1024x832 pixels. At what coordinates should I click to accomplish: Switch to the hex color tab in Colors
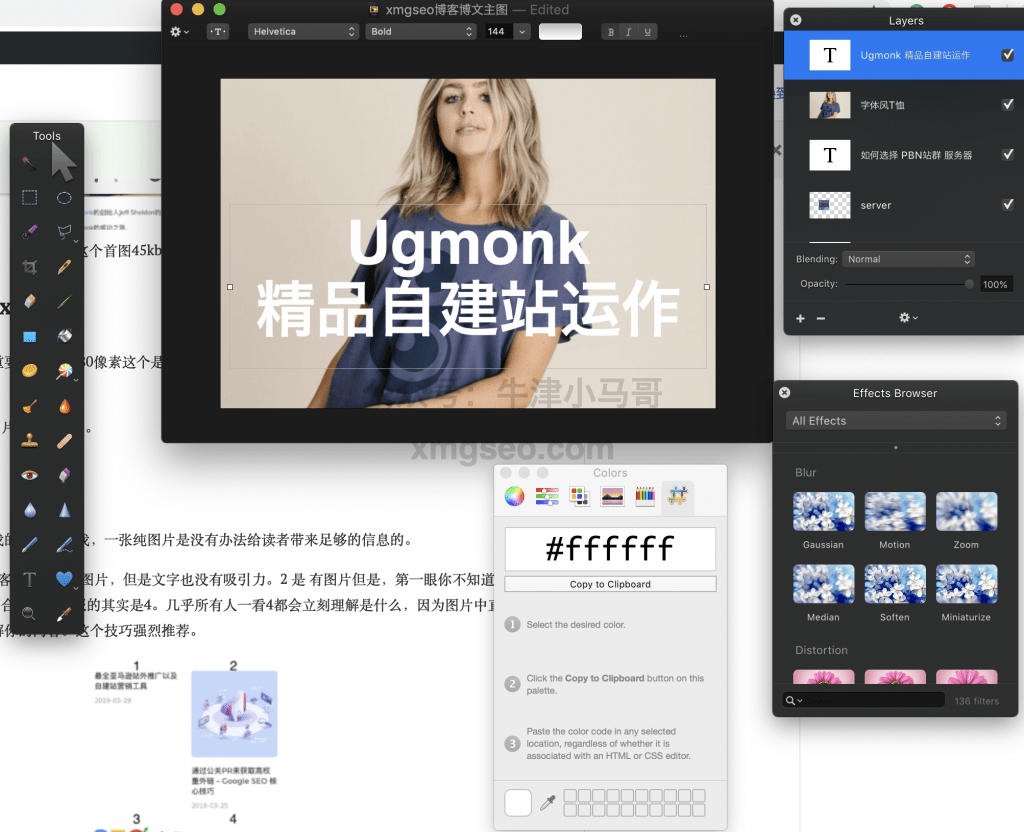pos(677,496)
